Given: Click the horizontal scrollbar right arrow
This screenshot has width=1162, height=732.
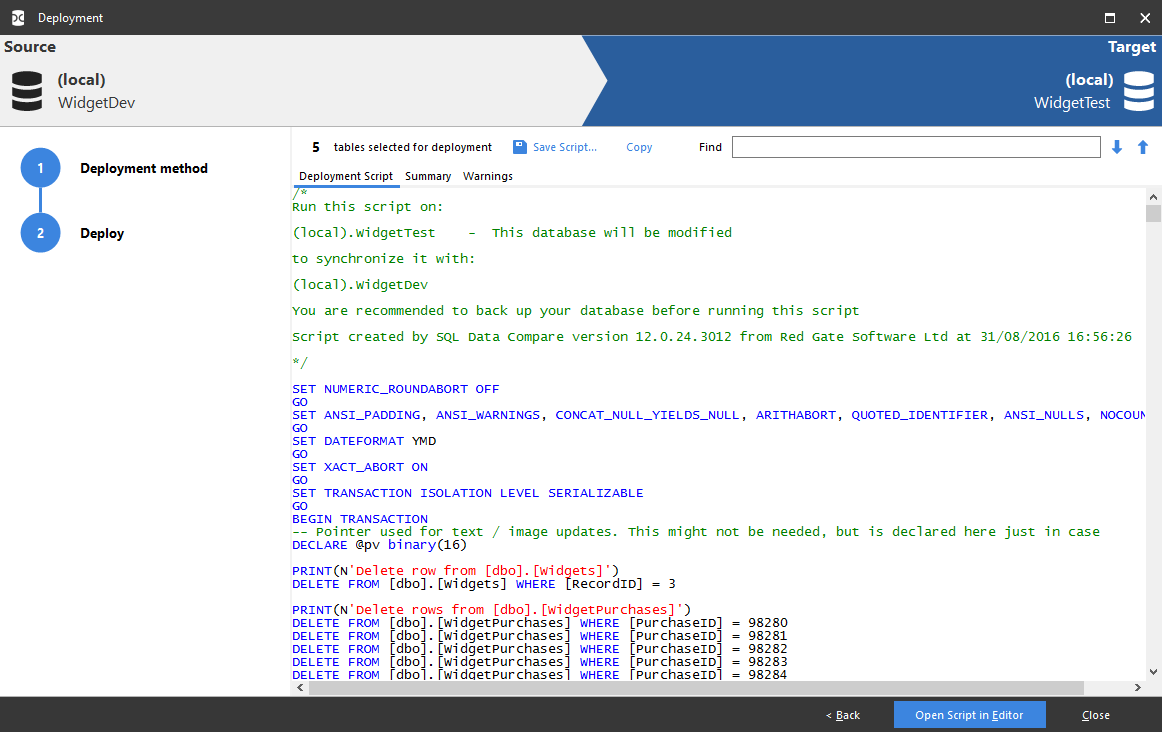Looking at the screenshot, I should pyautogui.click(x=1137, y=687).
